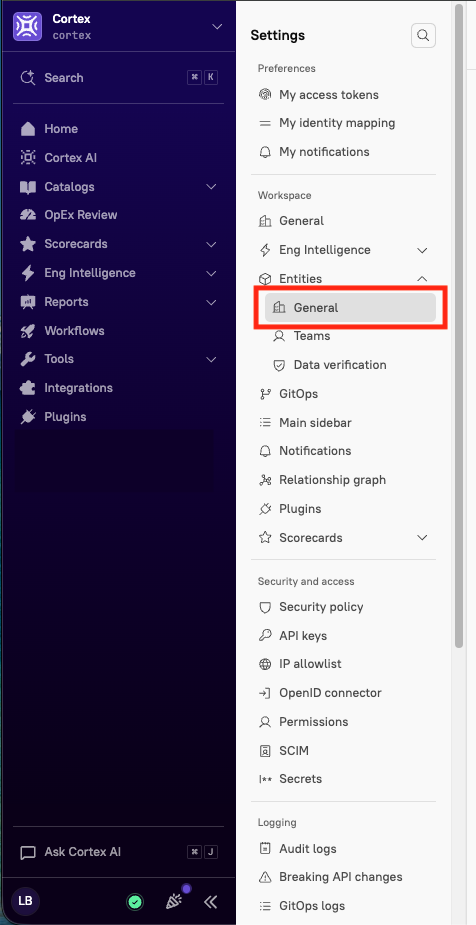Click the Relationship graph nodes icon
The image size is (476, 925).
(x=265, y=480)
